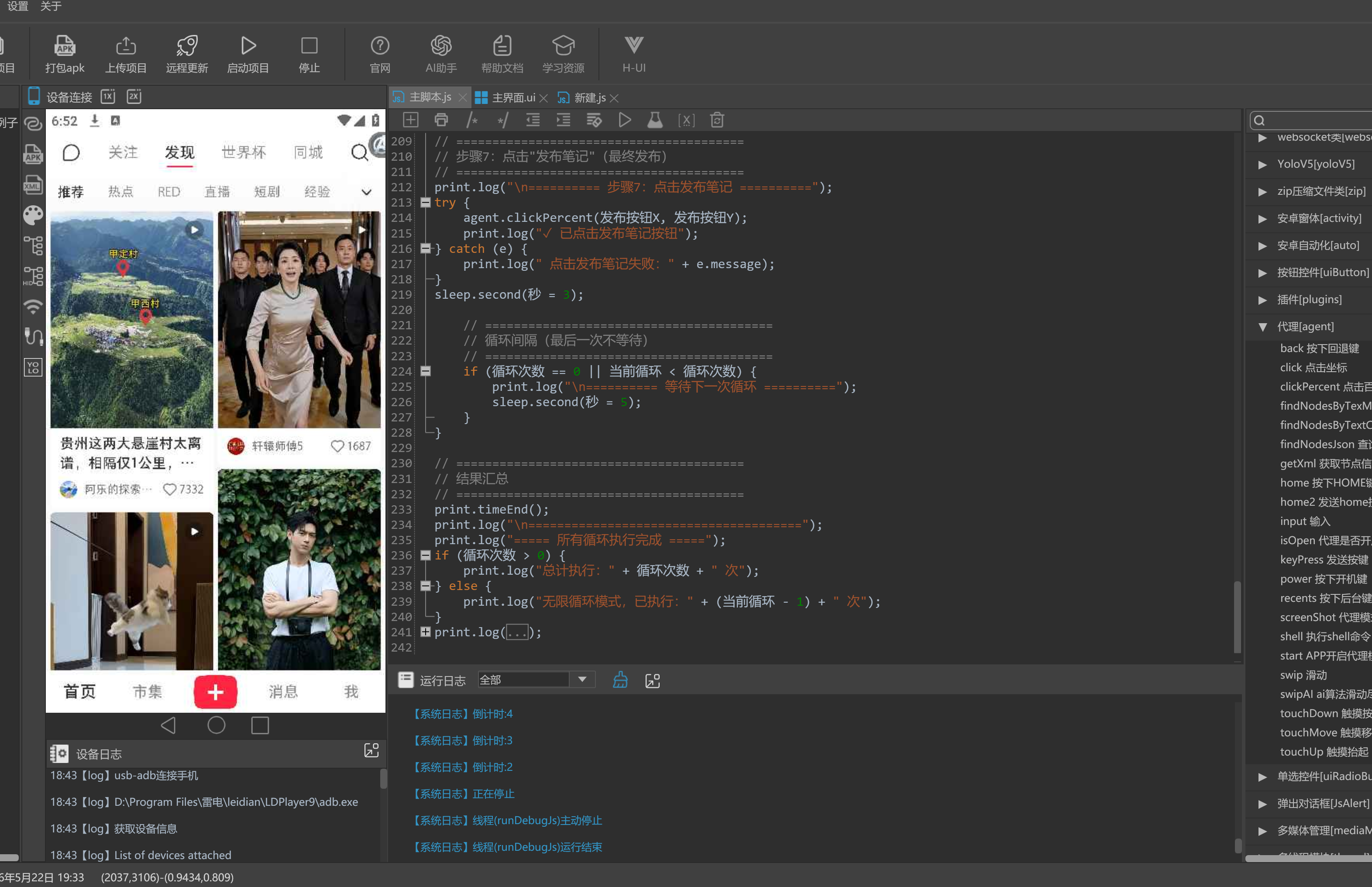Clear the run log with broom icon
Screen dimensions: 1372x887
(x=620, y=680)
